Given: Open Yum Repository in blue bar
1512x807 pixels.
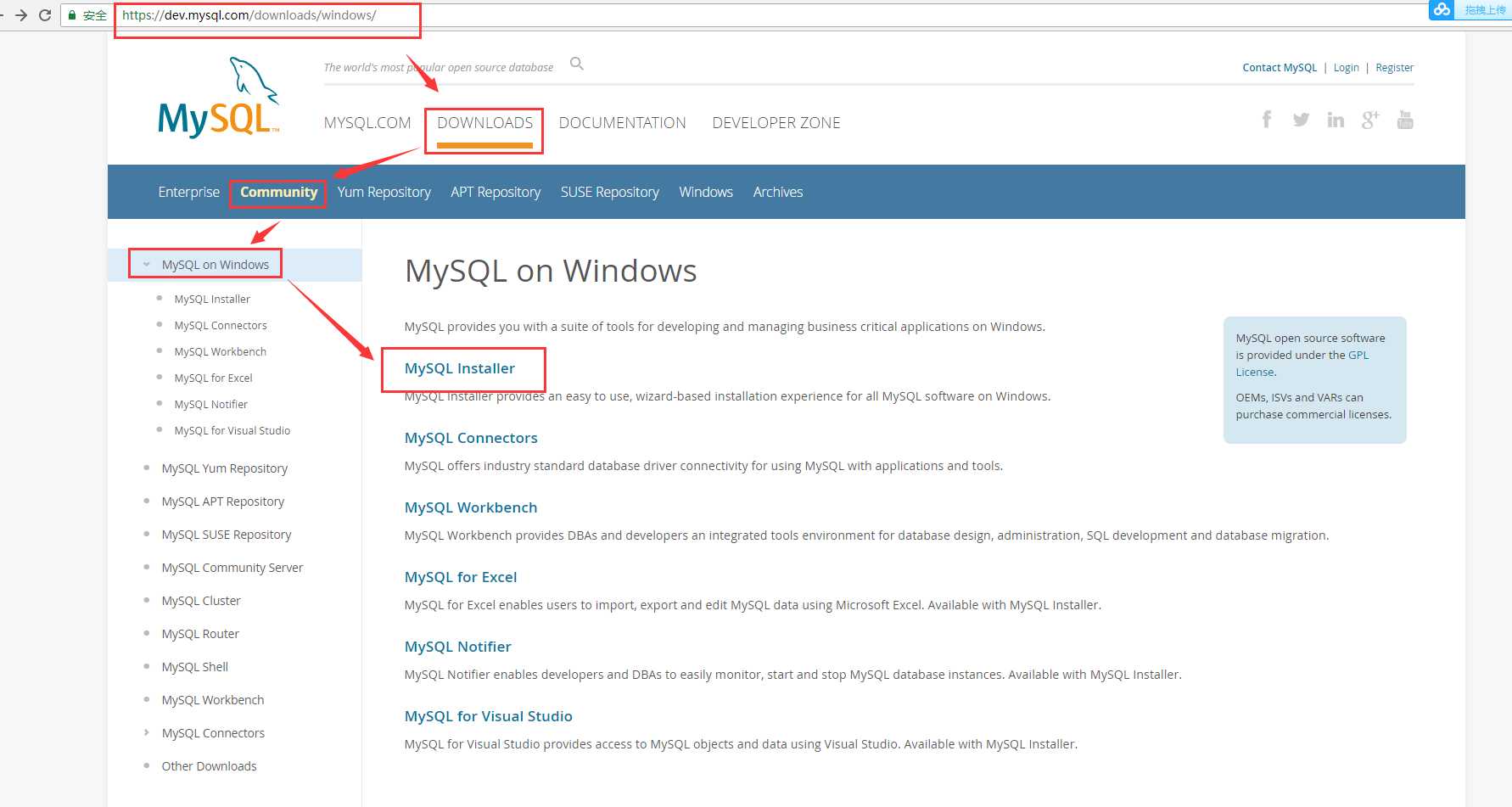Looking at the screenshot, I should tap(384, 193).
